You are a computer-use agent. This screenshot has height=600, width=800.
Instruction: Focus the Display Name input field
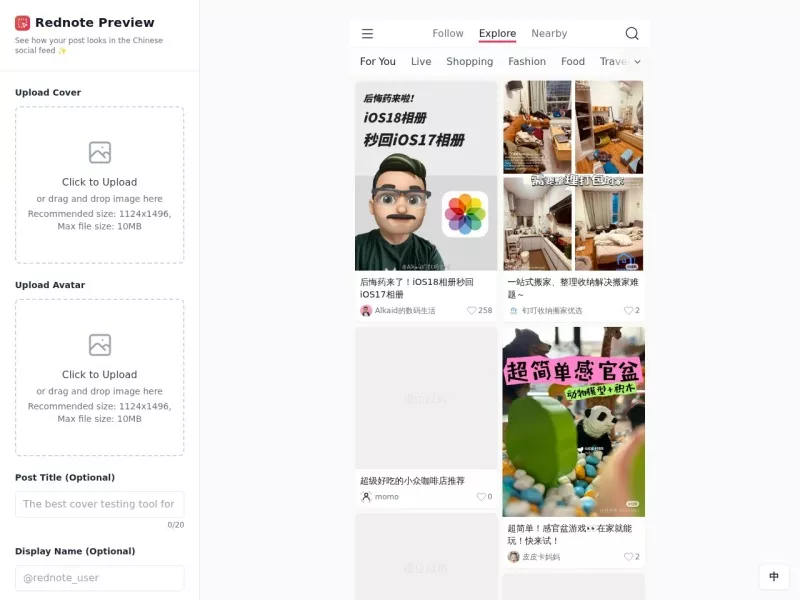(99, 578)
